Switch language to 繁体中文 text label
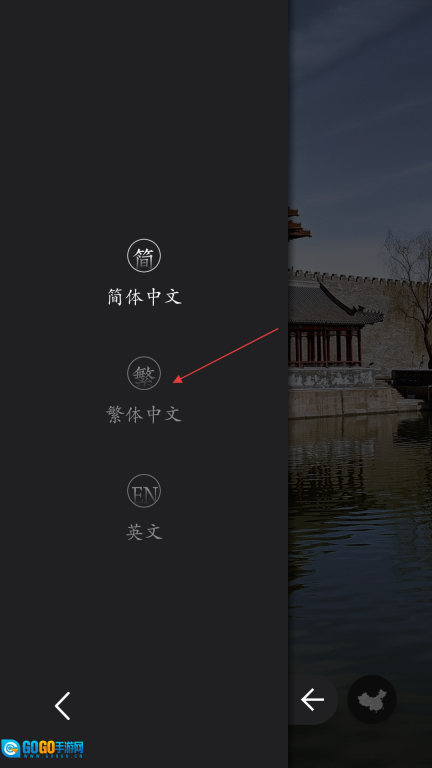 pyautogui.click(x=144, y=414)
